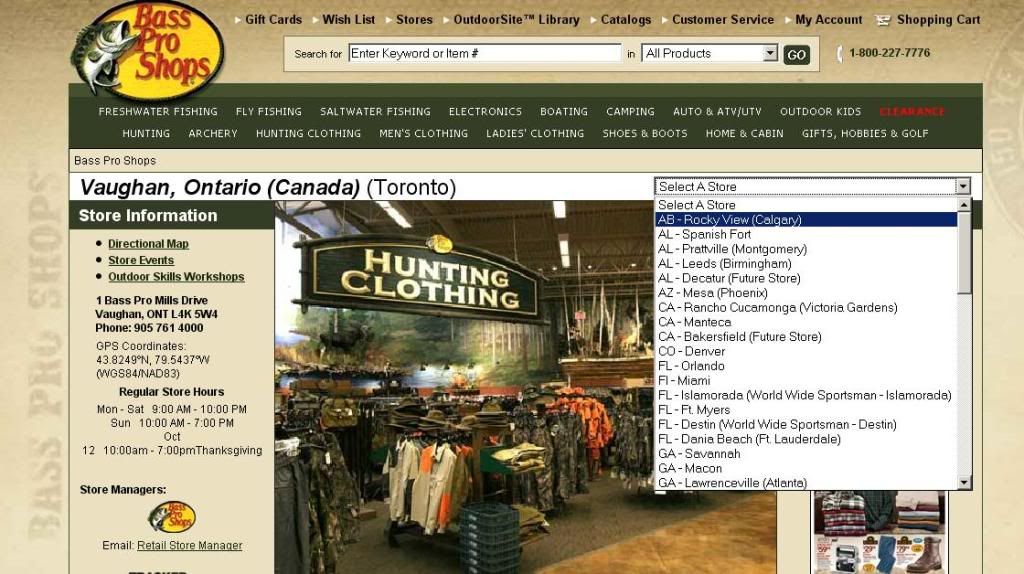Select AB - Rocky View (Calgary)
Viewport: 1024px width, 574px height.
(x=806, y=219)
